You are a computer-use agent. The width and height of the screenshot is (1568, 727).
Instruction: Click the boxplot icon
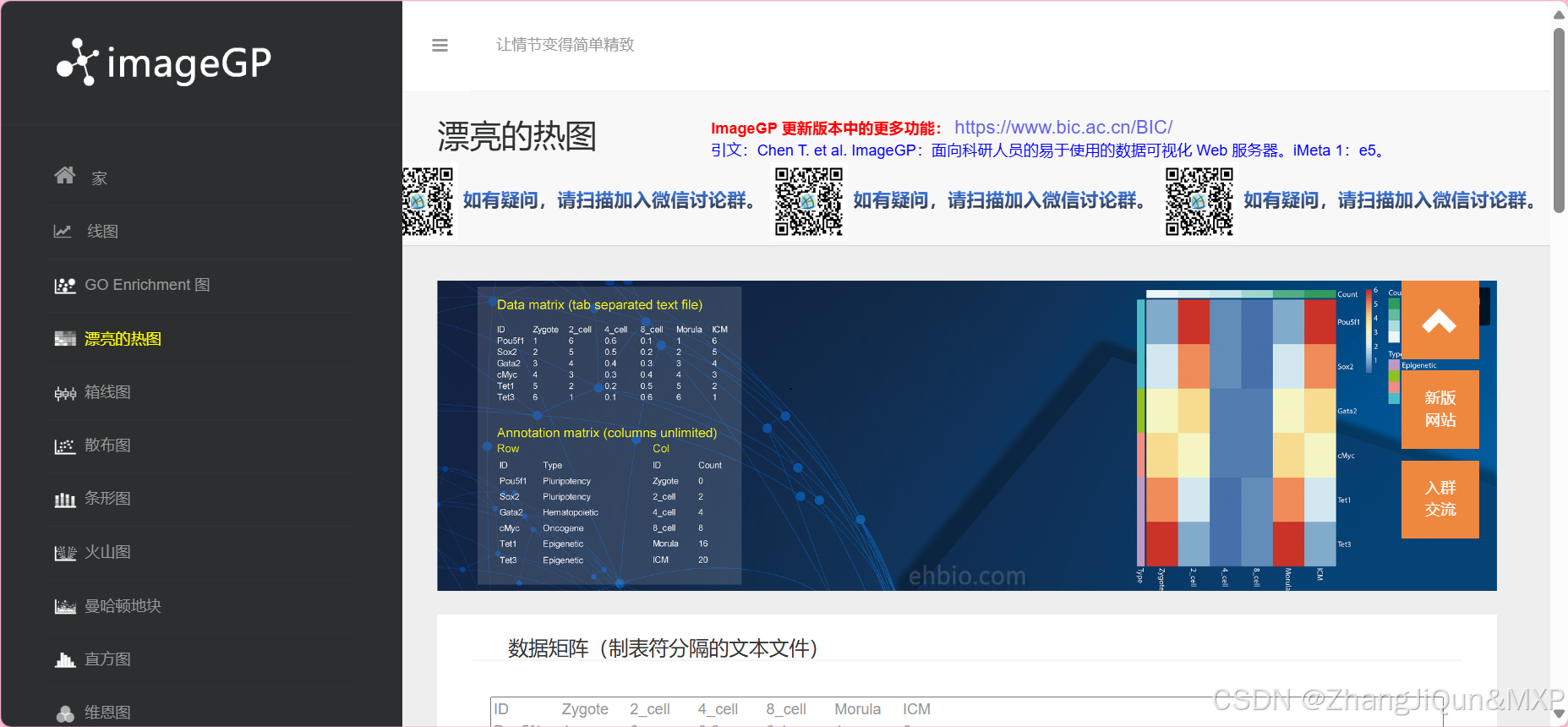65,393
